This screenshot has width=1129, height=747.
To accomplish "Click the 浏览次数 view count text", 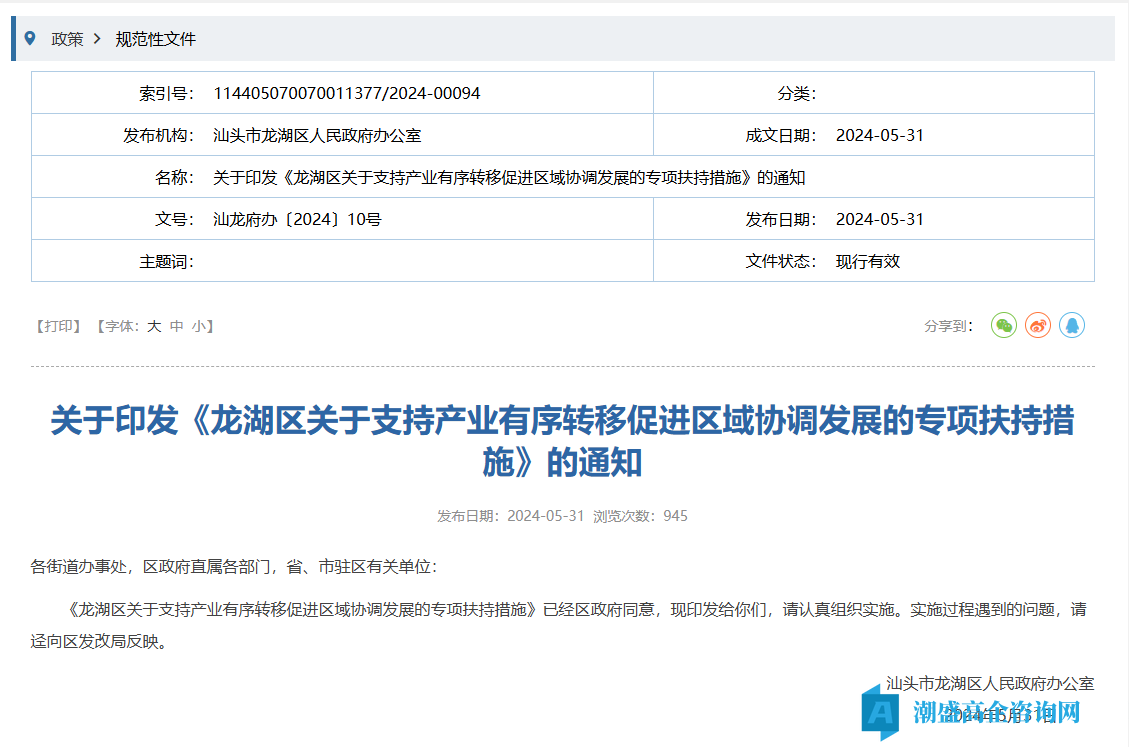I will (x=640, y=516).
